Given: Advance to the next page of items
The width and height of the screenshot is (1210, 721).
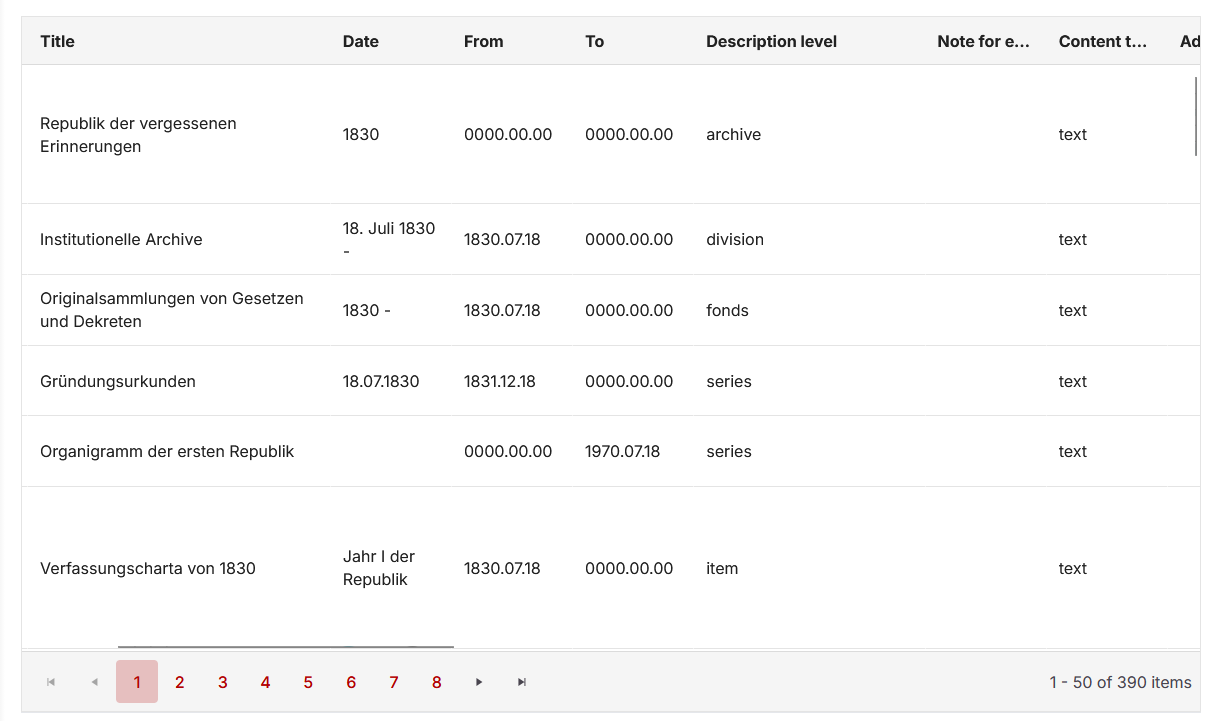Looking at the screenshot, I should (x=478, y=682).
